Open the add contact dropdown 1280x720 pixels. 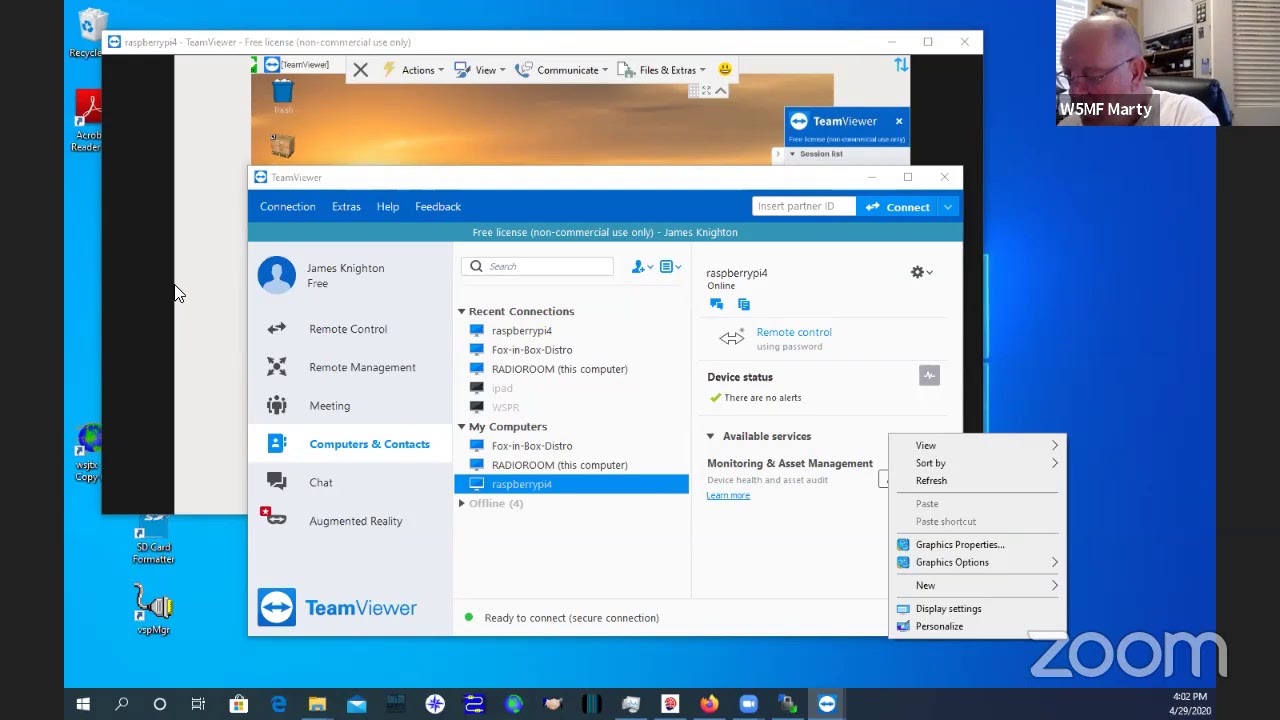642,267
